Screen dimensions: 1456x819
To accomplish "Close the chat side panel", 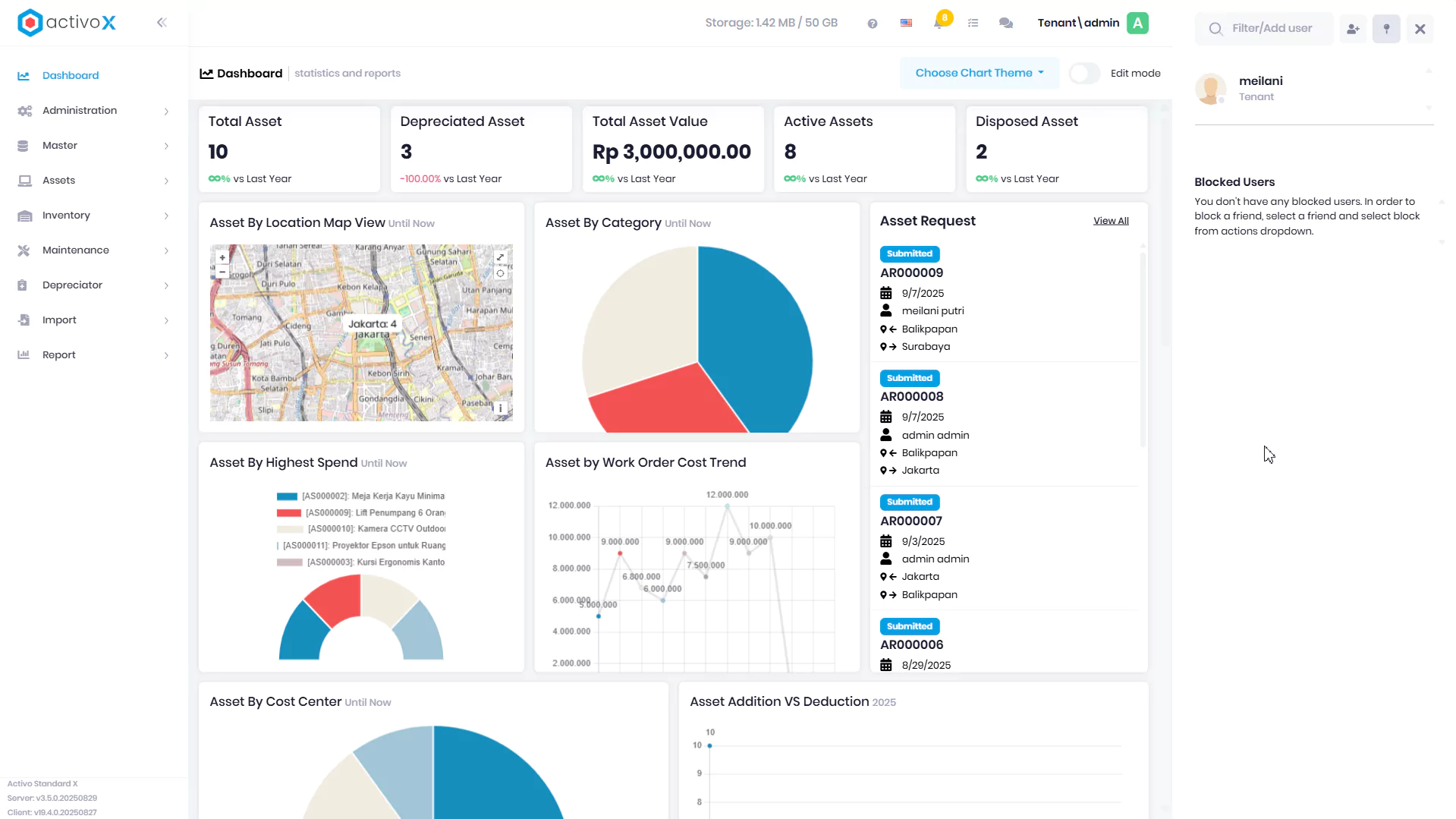I will pos(1420,29).
